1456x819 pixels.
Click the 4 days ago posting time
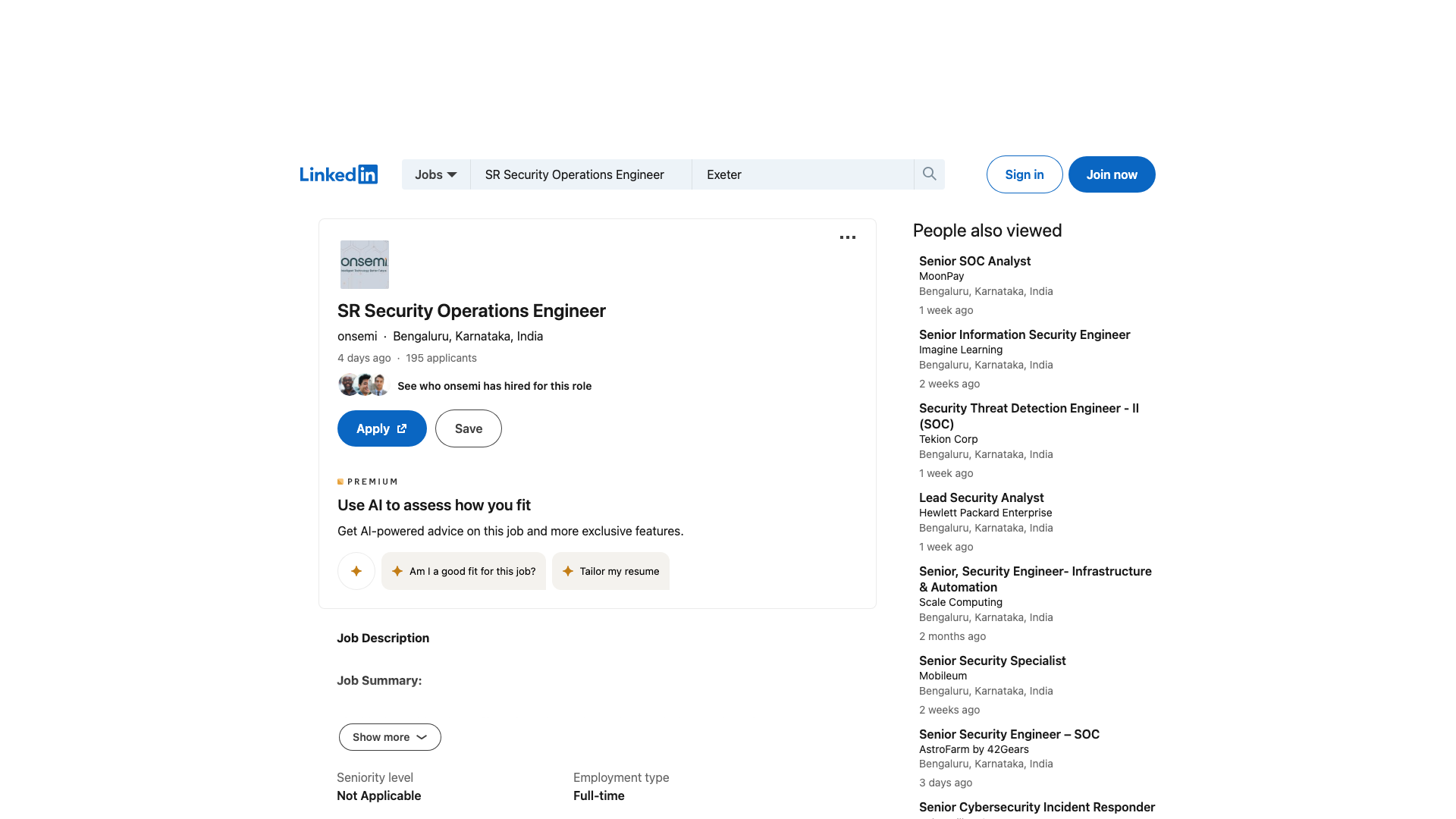tap(364, 358)
